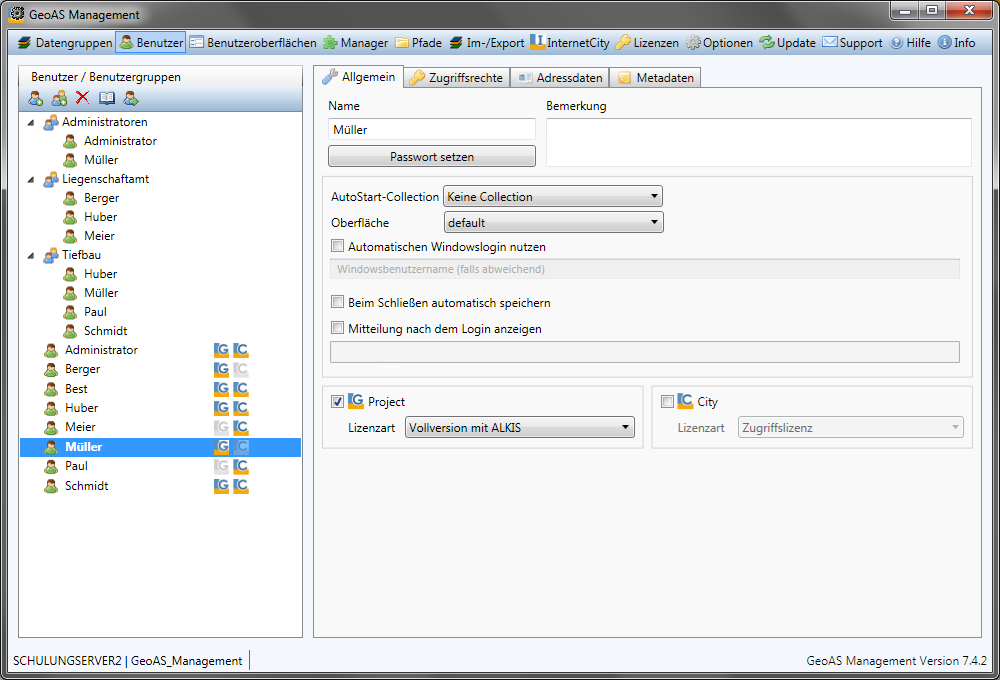The width and height of the screenshot is (1000, 680).
Task: Open the AutoStart-Collection dropdown
Action: pyautogui.click(x=553, y=197)
